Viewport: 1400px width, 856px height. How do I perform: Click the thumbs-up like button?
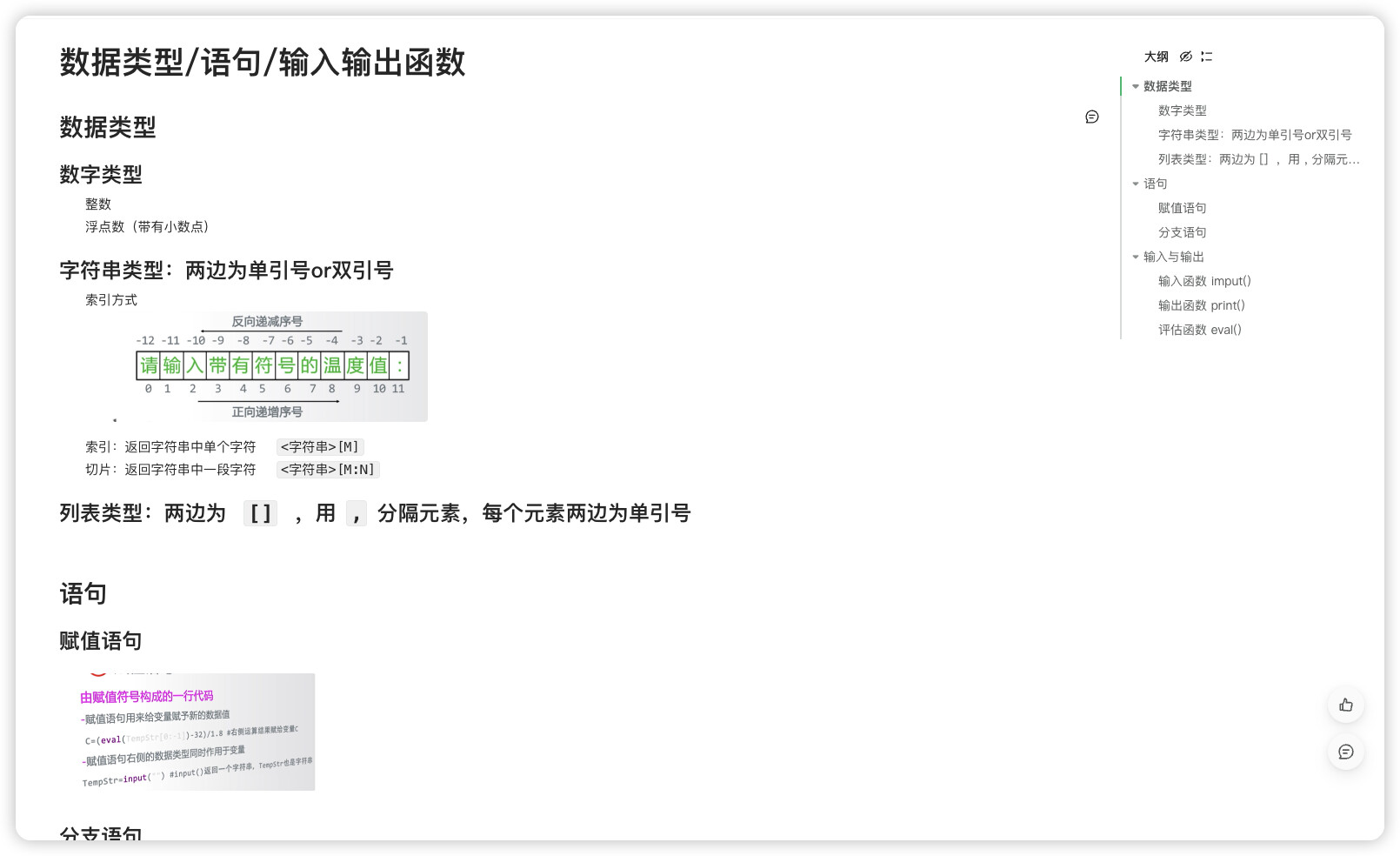coord(1346,705)
